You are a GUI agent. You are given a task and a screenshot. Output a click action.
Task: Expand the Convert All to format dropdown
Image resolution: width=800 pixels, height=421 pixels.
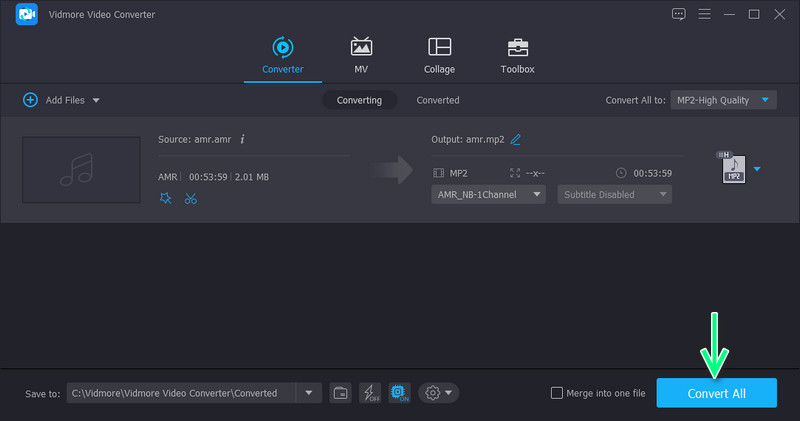point(766,100)
